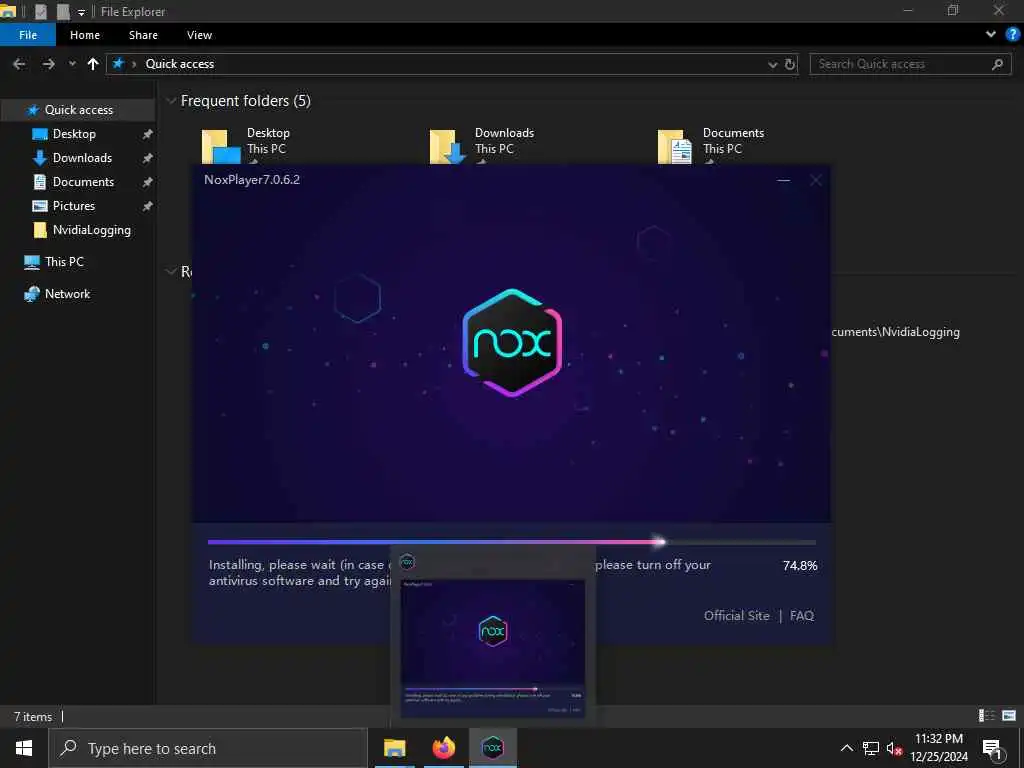The image size is (1024, 768).
Task: Open the Share ribbon tab
Action: point(143,35)
